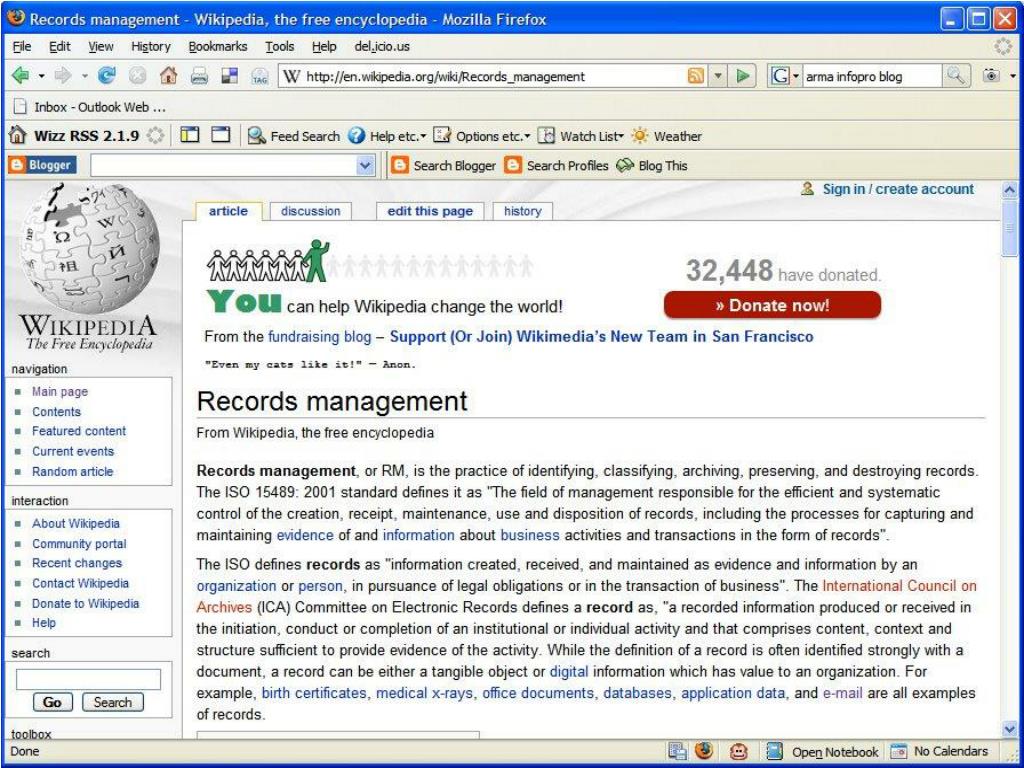Image resolution: width=1024 pixels, height=768 pixels.
Task: Open the del.icio.us menu
Action: pyautogui.click(x=382, y=46)
